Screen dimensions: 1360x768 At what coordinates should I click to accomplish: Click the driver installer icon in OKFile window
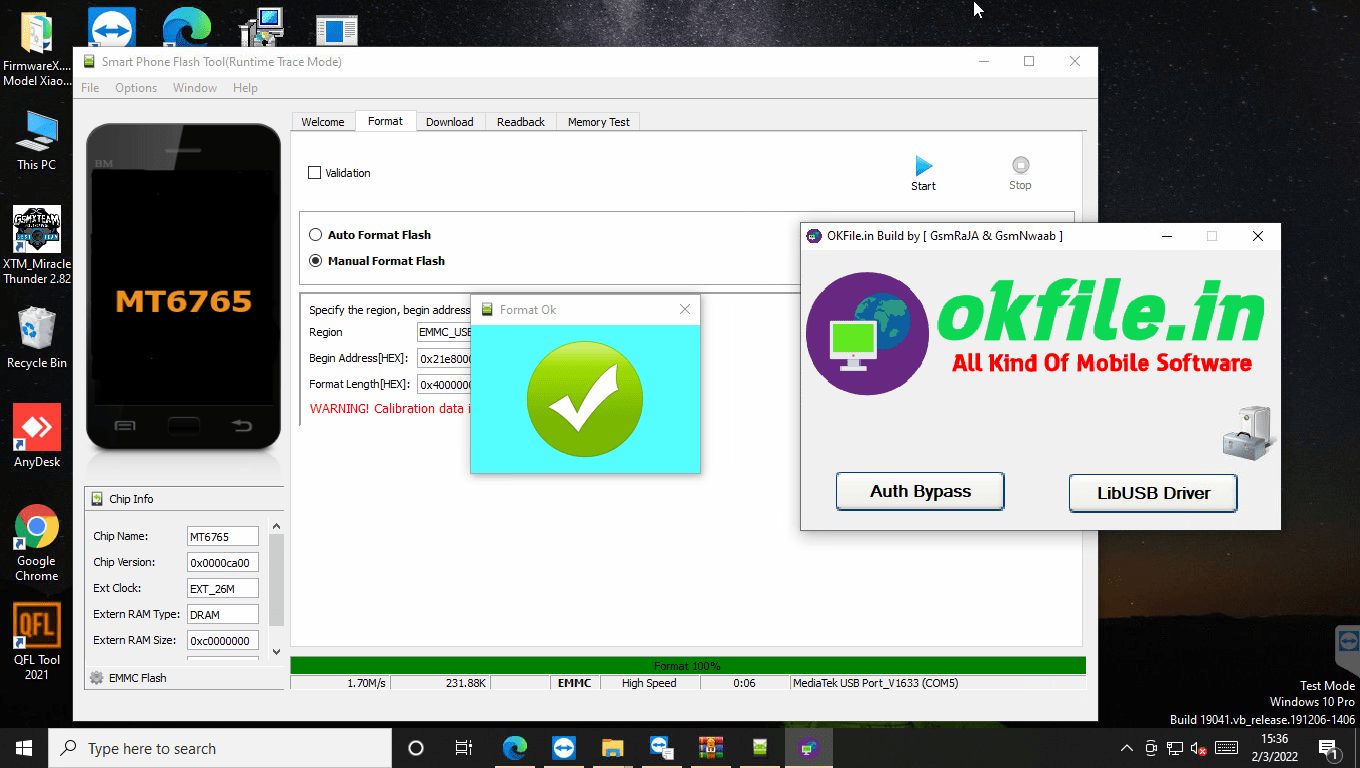coord(1248,431)
